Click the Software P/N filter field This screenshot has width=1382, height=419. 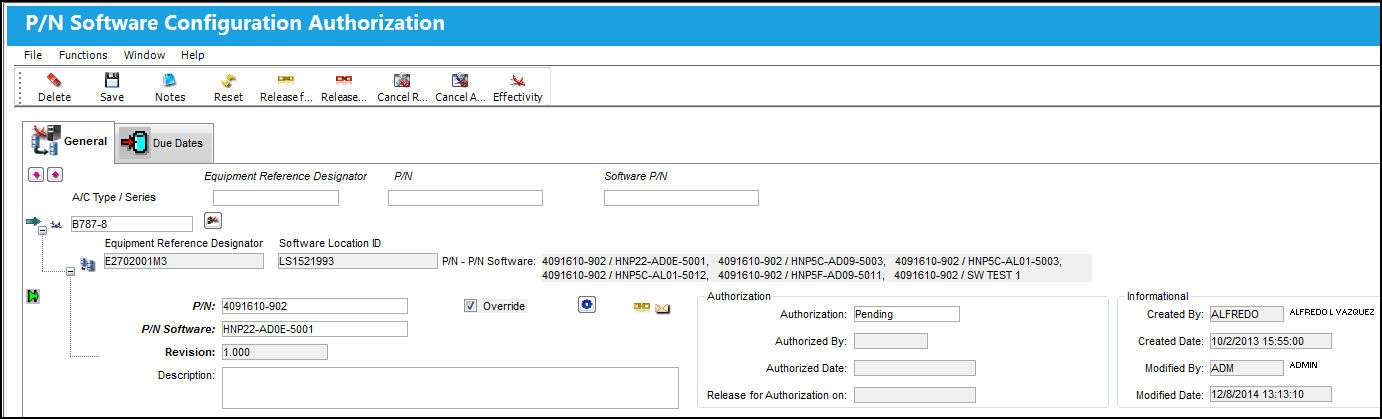coord(681,198)
